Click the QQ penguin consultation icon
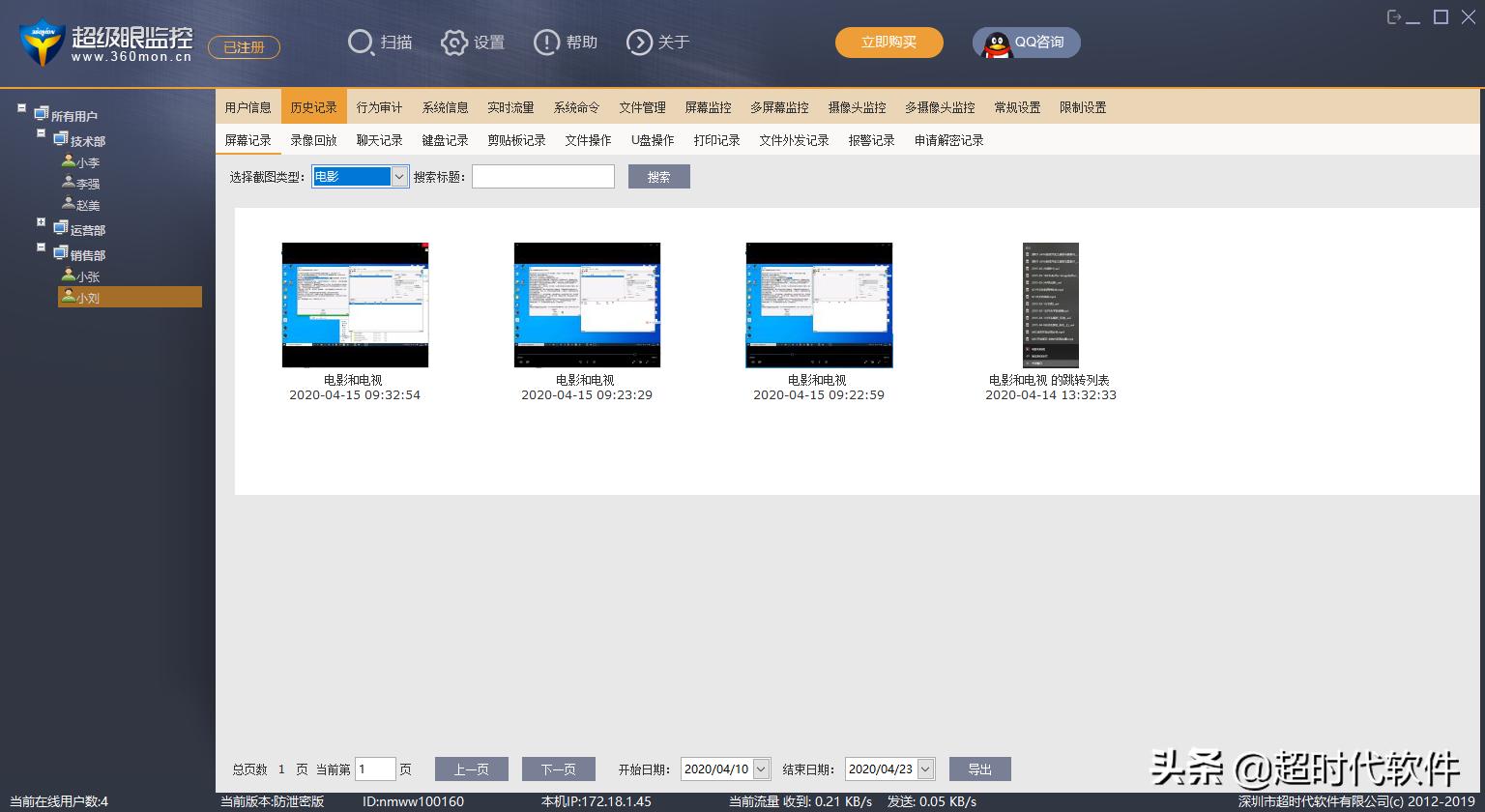1485x812 pixels. 996,43
